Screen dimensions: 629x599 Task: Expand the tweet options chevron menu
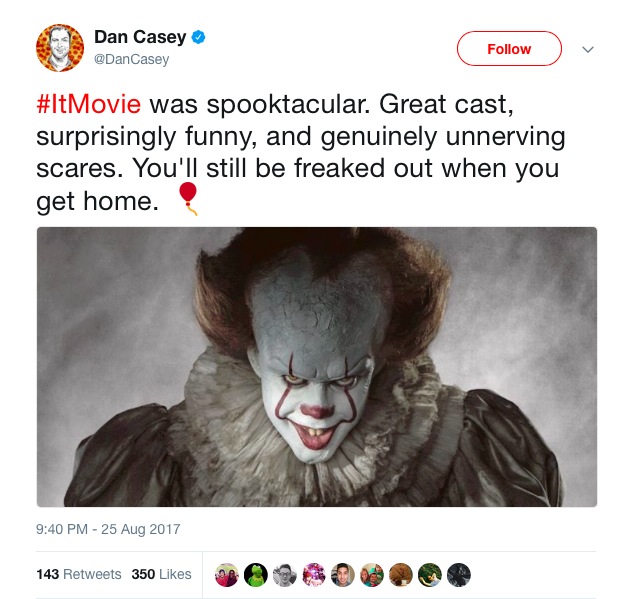coord(588,49)
